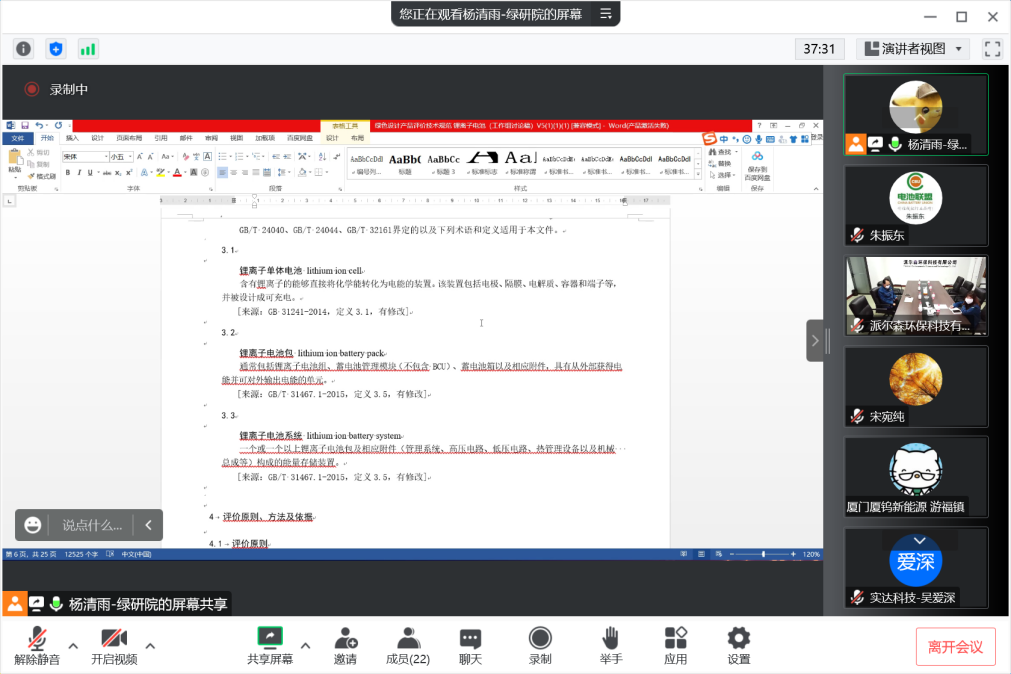This screenshot has height=674, width=1011.
Task: Open the screen viewing options menu
Action: [x=605, y=14]
